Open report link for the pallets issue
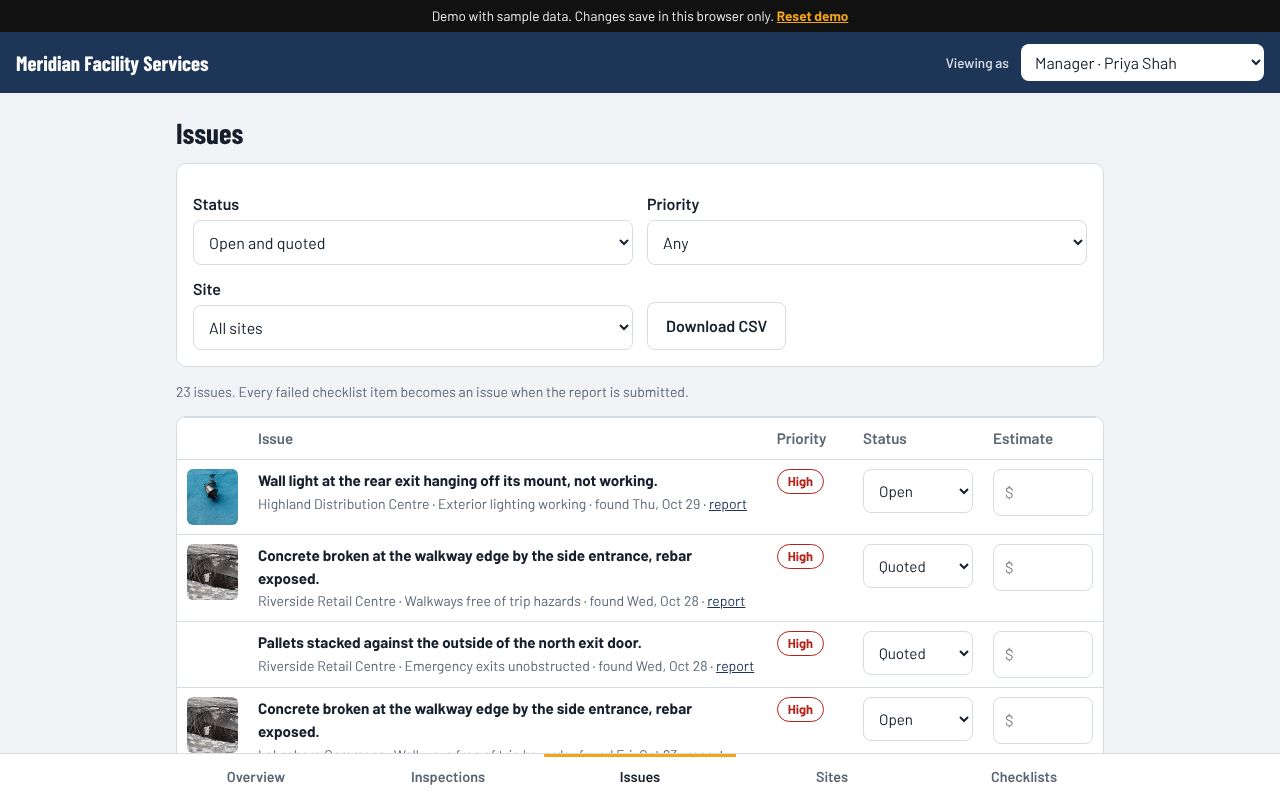1280x800 pixels. pyautogui.click(x=735, y=666)
